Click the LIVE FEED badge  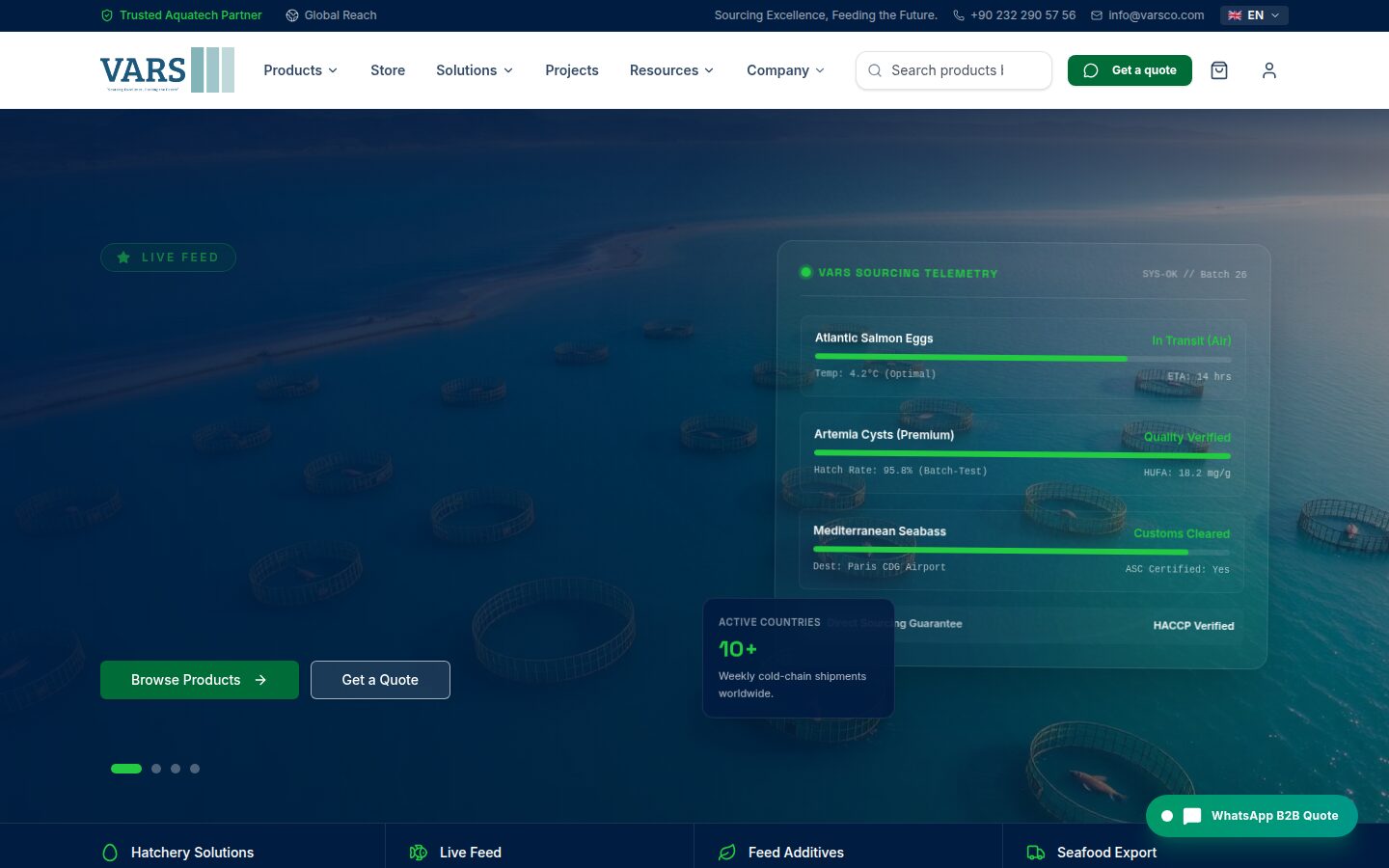[168, 258]
